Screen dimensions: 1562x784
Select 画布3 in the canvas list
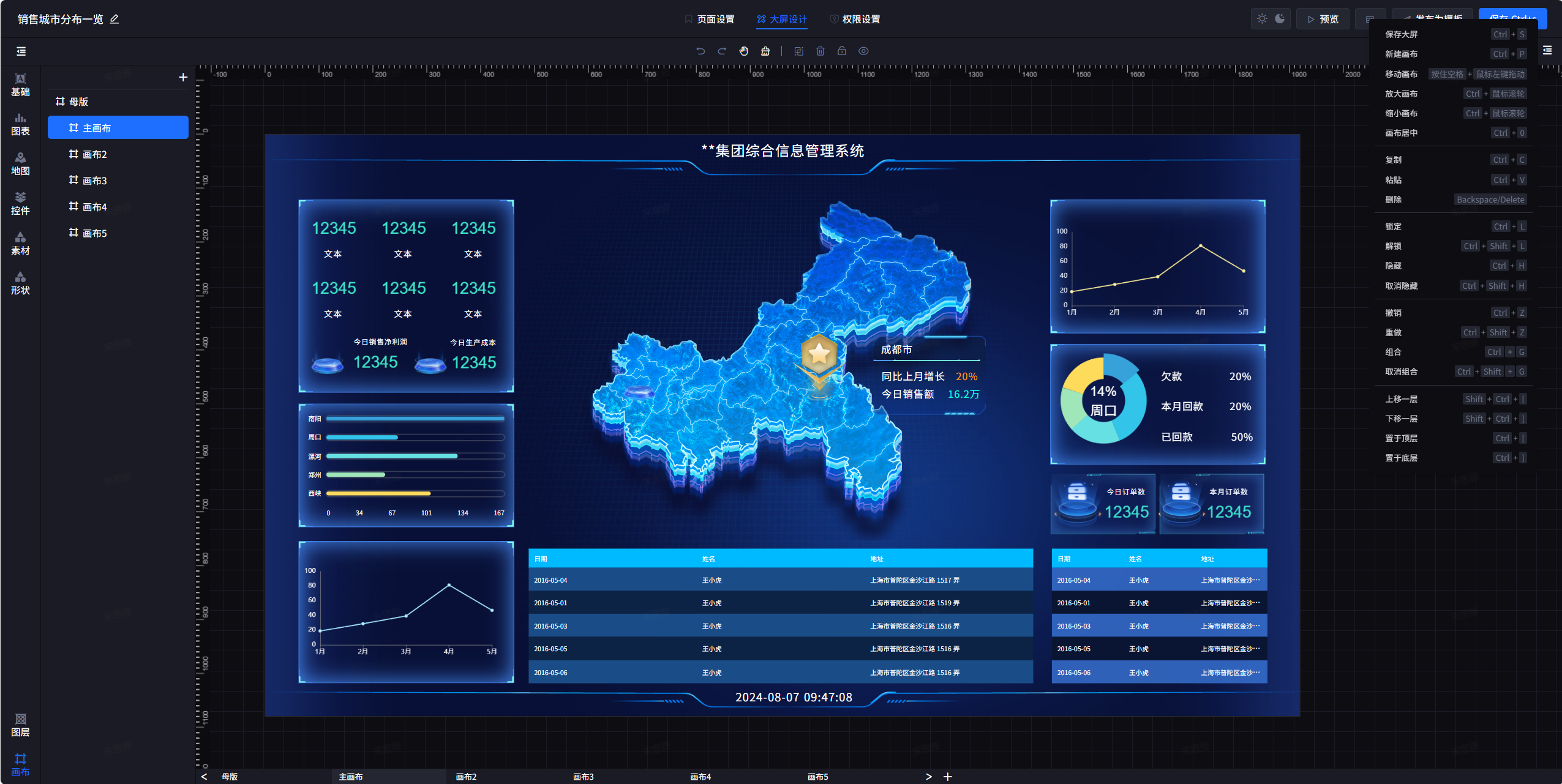pyautogui.click(x=94, y=181)
